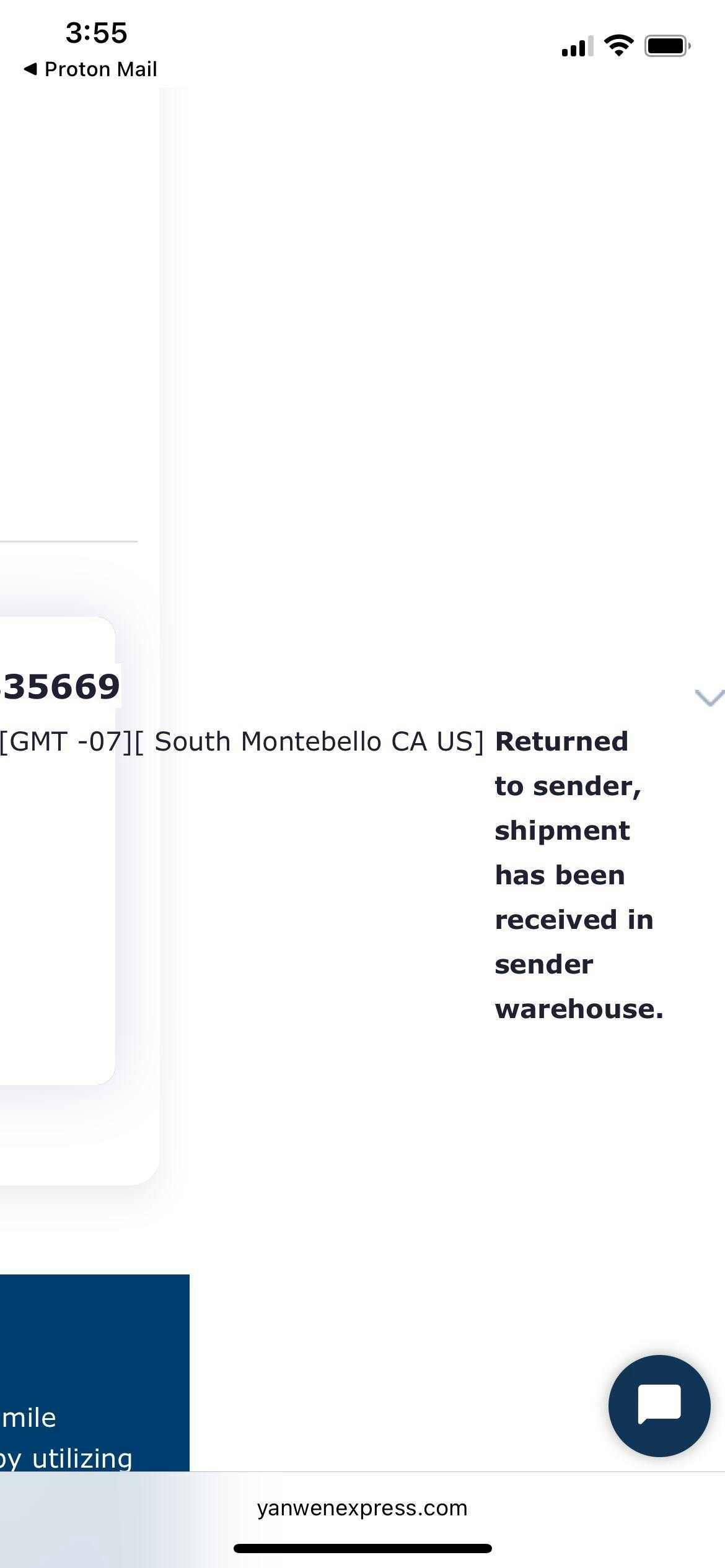
Task: Return to the Proton Mail app label
Action: coord(100,69)
